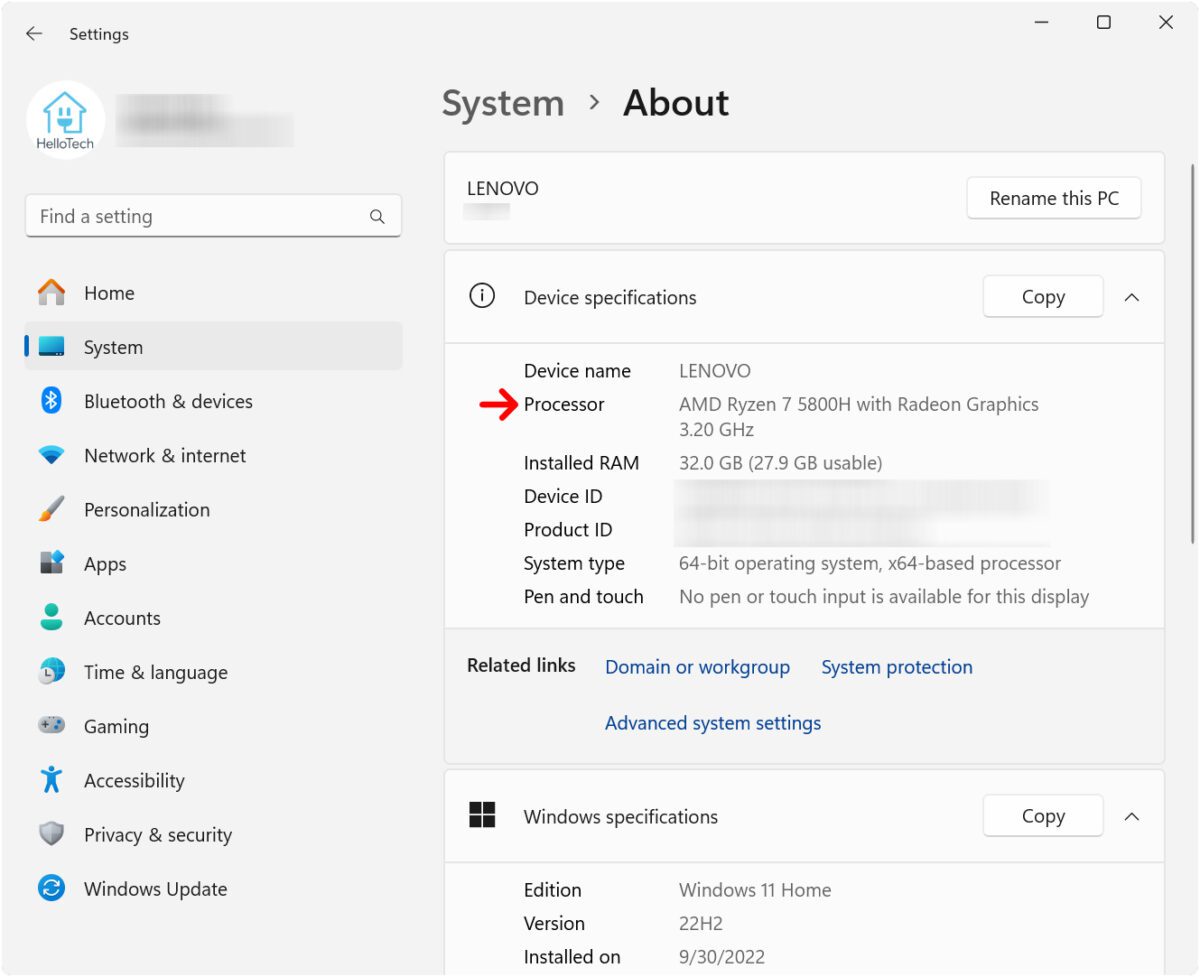Go to Privacy & security

(214, 834)
